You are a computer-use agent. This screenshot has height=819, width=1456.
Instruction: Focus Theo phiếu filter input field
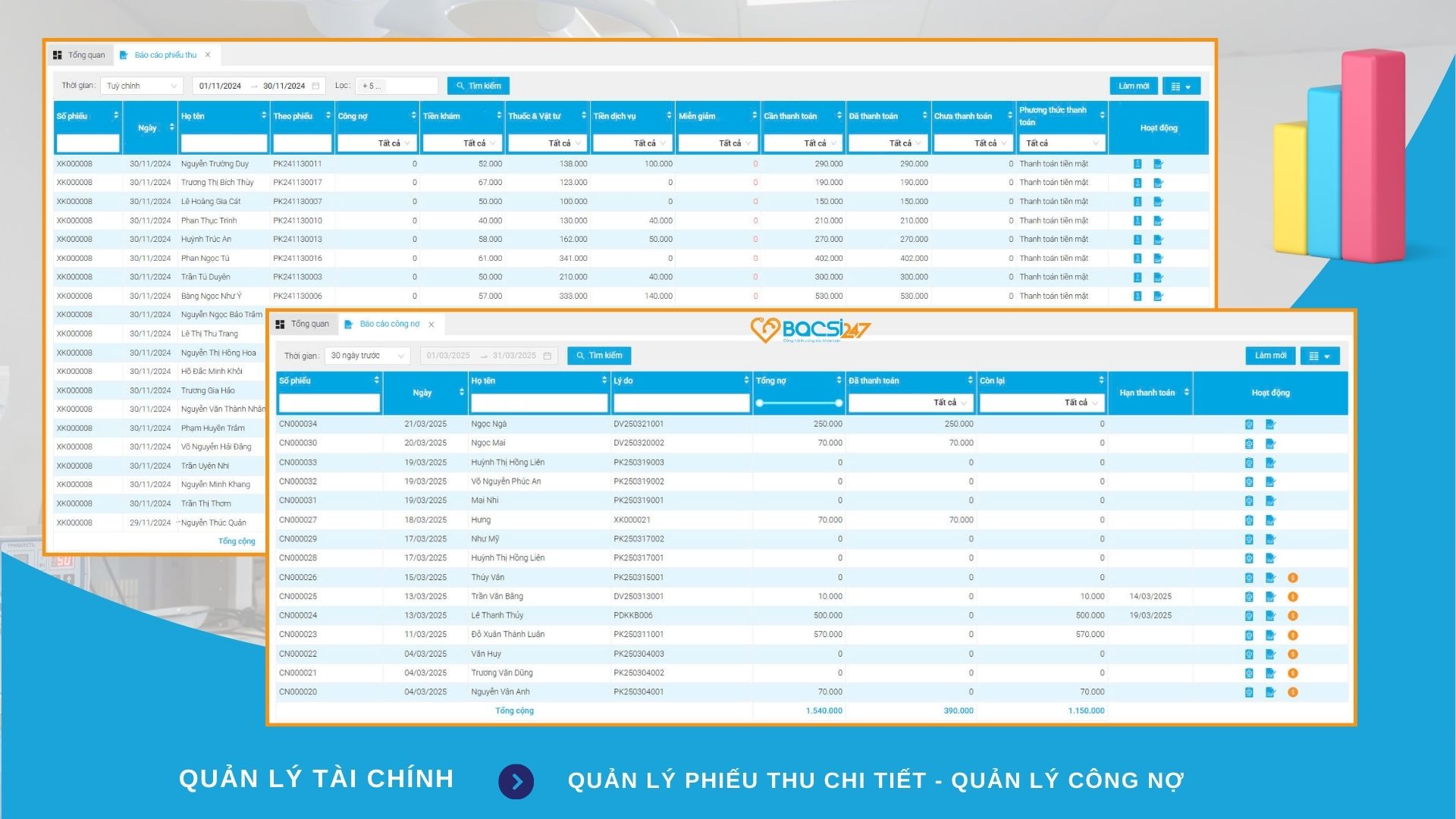click(302, 143)
